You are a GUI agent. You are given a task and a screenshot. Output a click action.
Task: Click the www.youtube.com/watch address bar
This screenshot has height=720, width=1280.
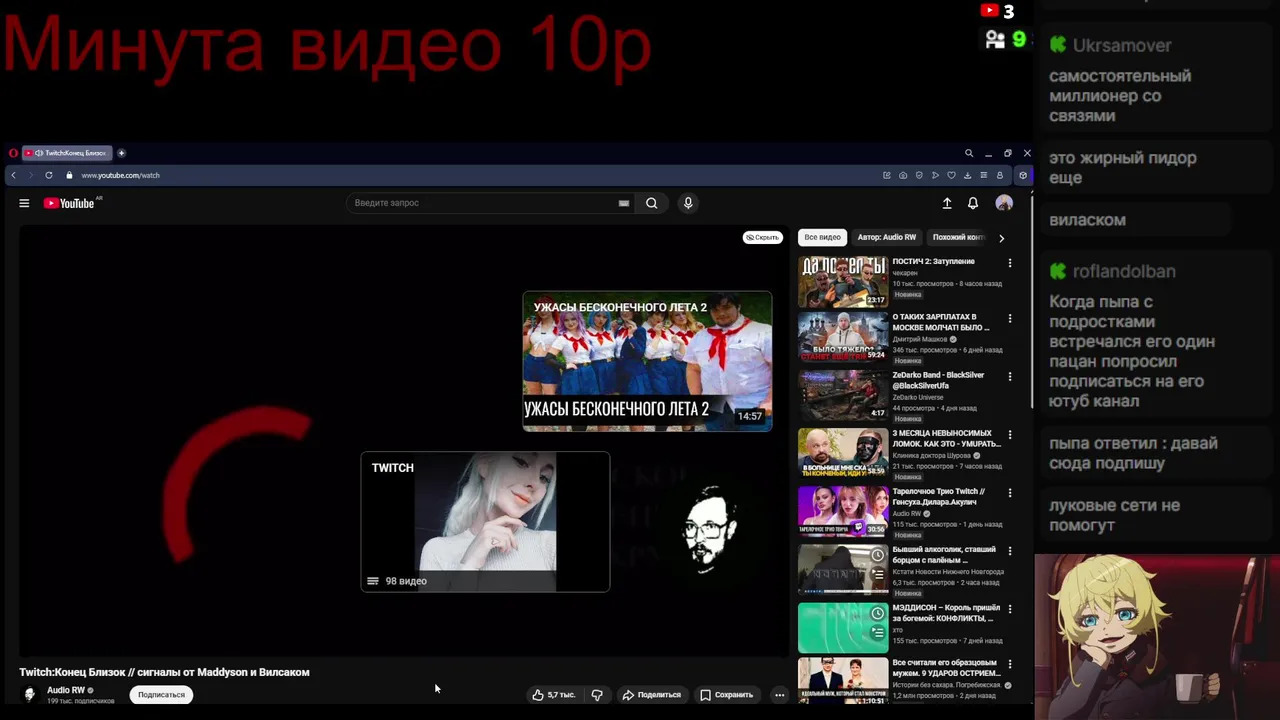click(x=120, y=175)
